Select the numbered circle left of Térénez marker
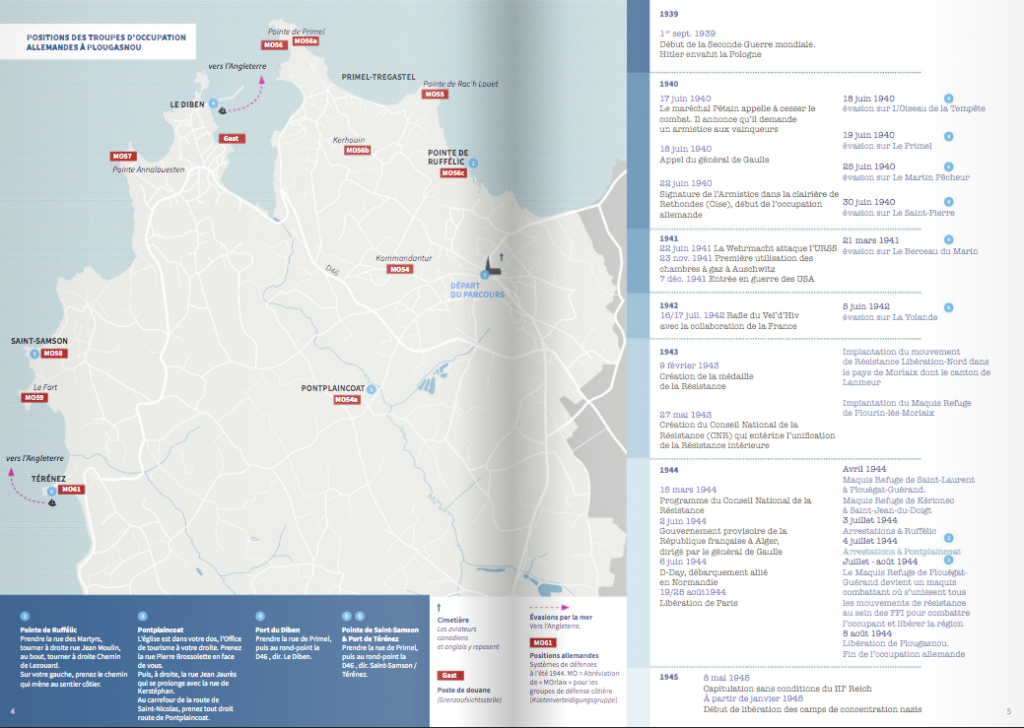Viewport: 1024px width, 728px height. [52, 491]
